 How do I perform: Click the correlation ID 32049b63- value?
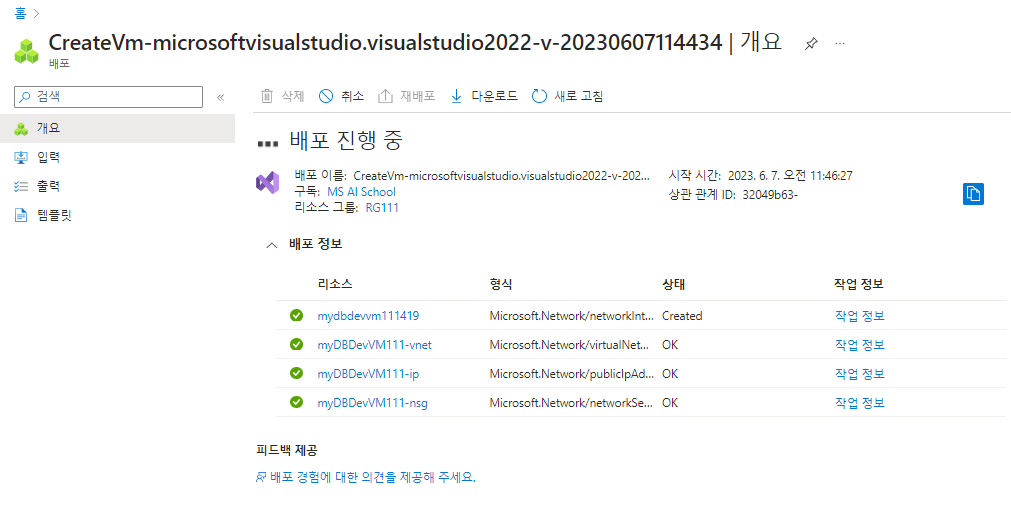(770, 195)
